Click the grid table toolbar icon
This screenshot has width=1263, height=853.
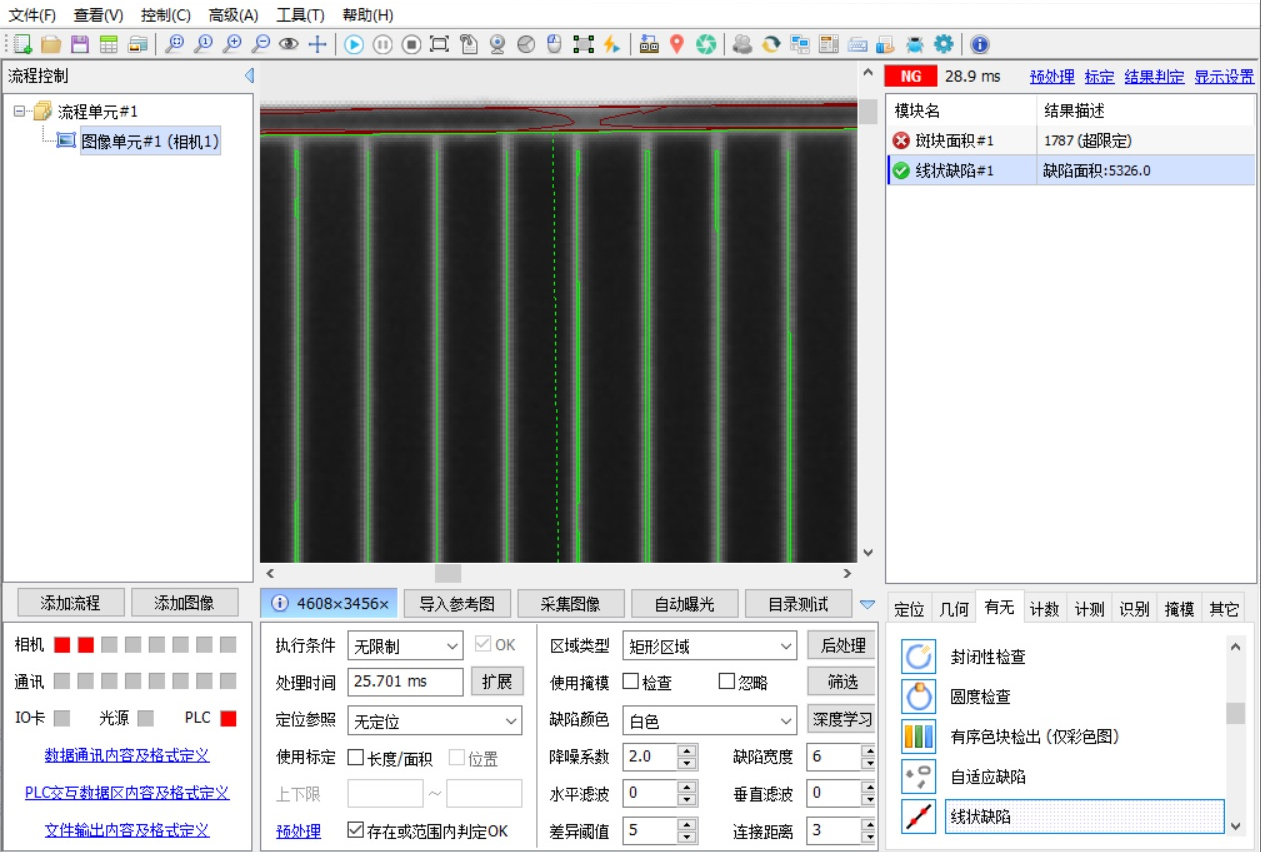click(108, 44)
